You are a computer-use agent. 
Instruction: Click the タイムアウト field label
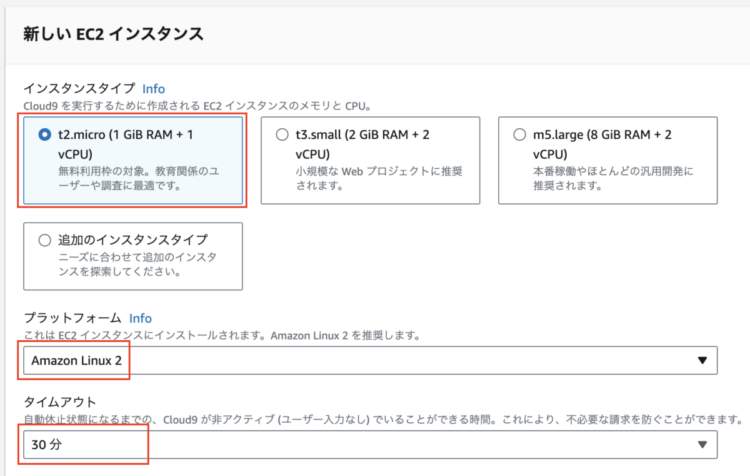click(x=60, y=402)
